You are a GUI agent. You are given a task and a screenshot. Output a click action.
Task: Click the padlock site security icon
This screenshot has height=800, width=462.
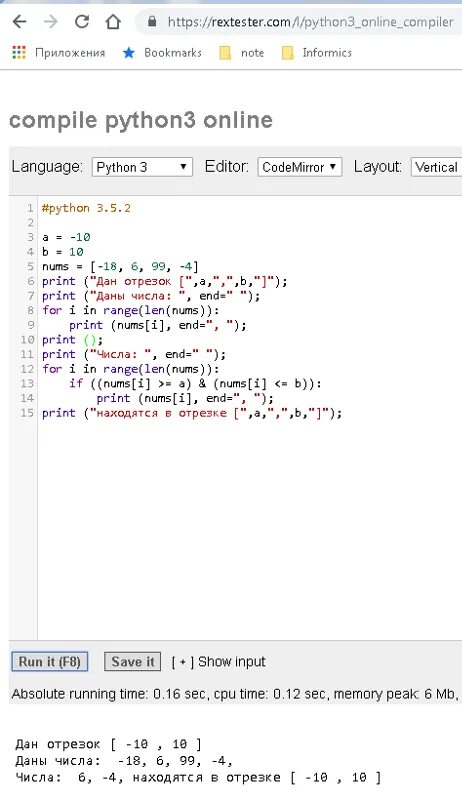tap(151, 22)
